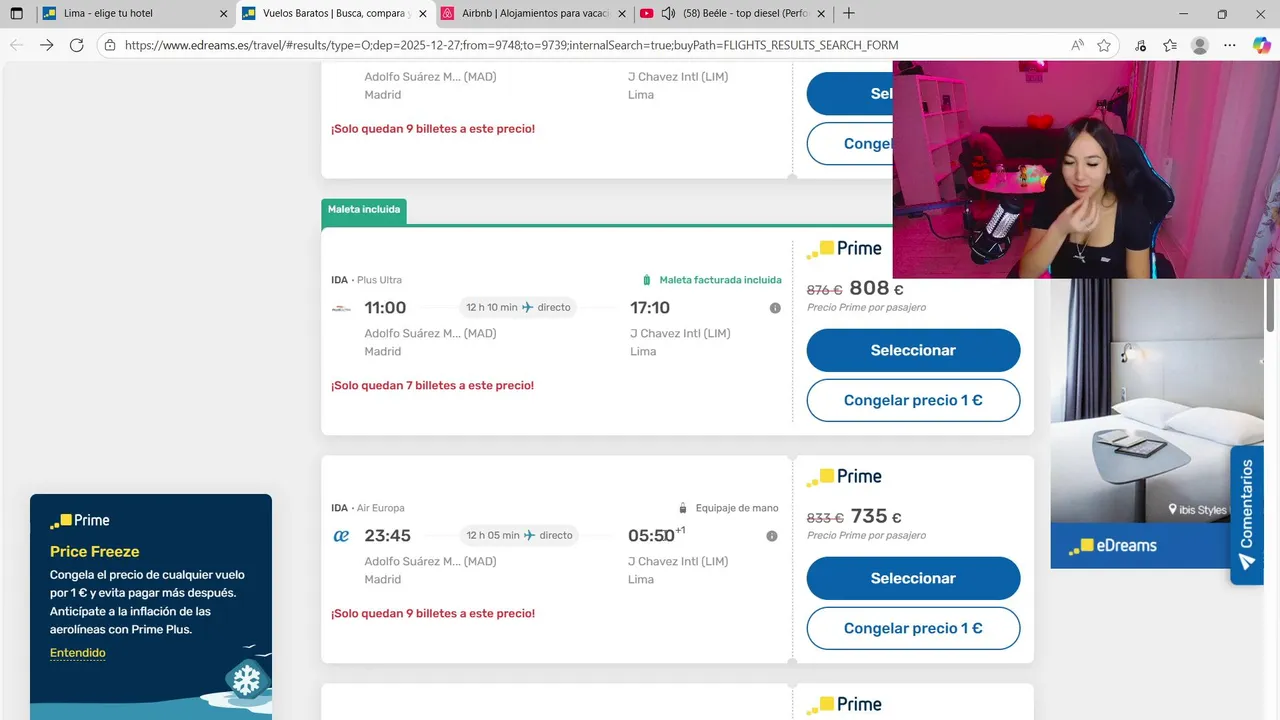This screenshot has height=720, width=1280.
Task: Mute audio on the YouTube tab
Action: pyautogui.click(x=668, y=14)
